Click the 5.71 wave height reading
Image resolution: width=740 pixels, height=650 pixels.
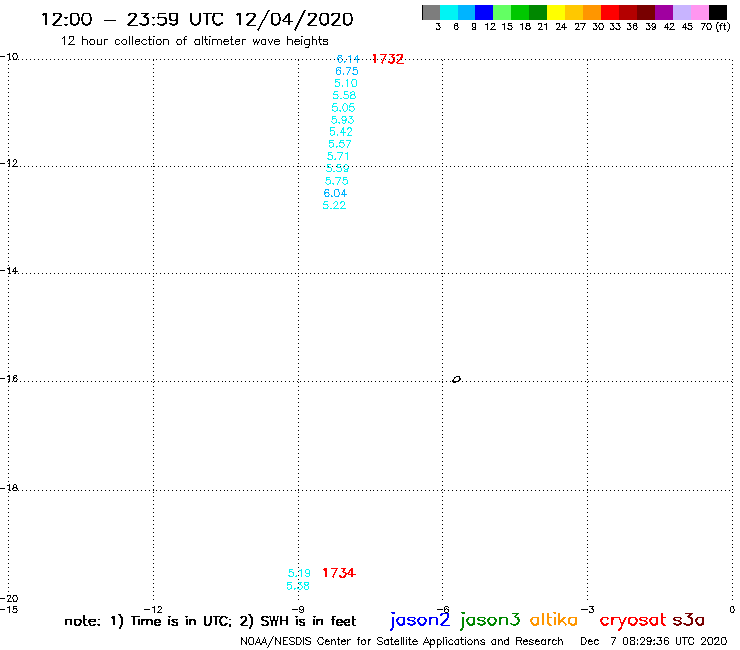click(338, 156)
